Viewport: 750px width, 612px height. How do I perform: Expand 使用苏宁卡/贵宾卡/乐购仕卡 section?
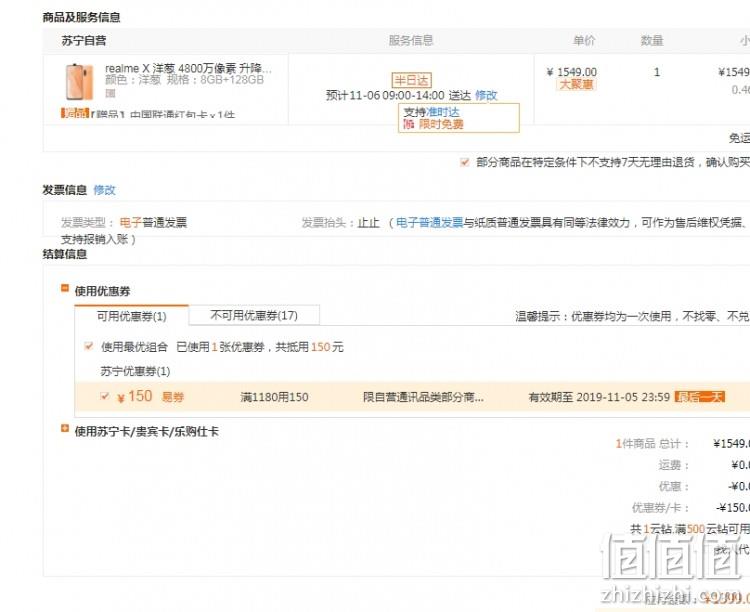click(65, 428)
